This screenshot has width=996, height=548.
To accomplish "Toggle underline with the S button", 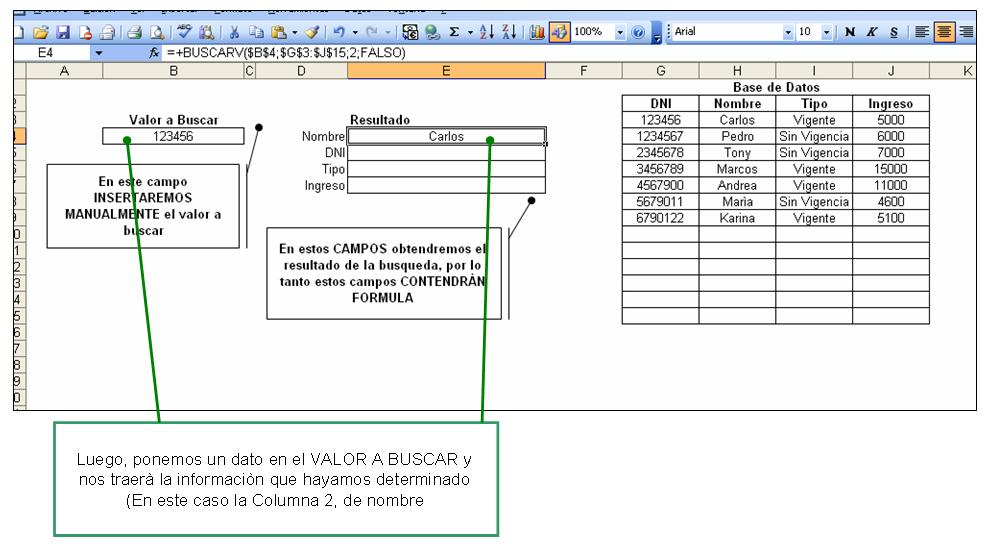I will (894, 32).
